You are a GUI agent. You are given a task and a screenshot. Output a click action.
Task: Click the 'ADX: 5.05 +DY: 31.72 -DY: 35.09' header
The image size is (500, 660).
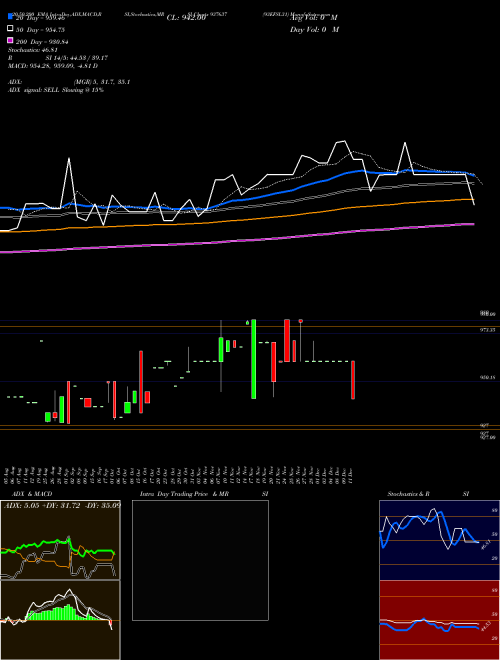point(62,505)
